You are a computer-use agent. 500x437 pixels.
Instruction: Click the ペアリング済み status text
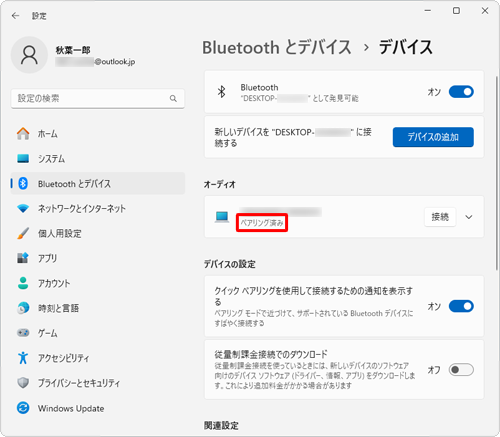click(262, 223)
